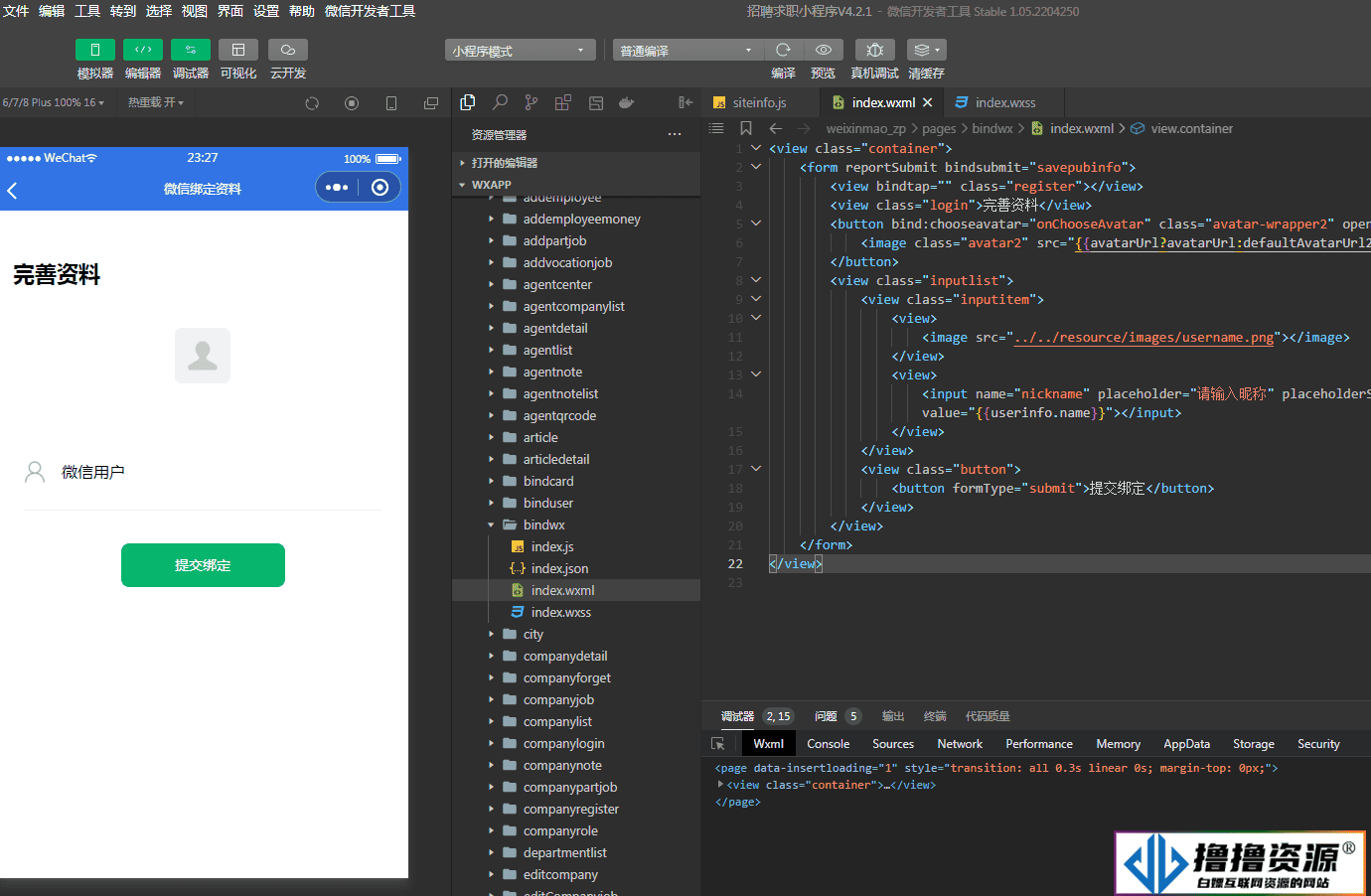This screenshot has width=1371, height=896.
Task: Detach simulator into separate window
Action: 431,103
